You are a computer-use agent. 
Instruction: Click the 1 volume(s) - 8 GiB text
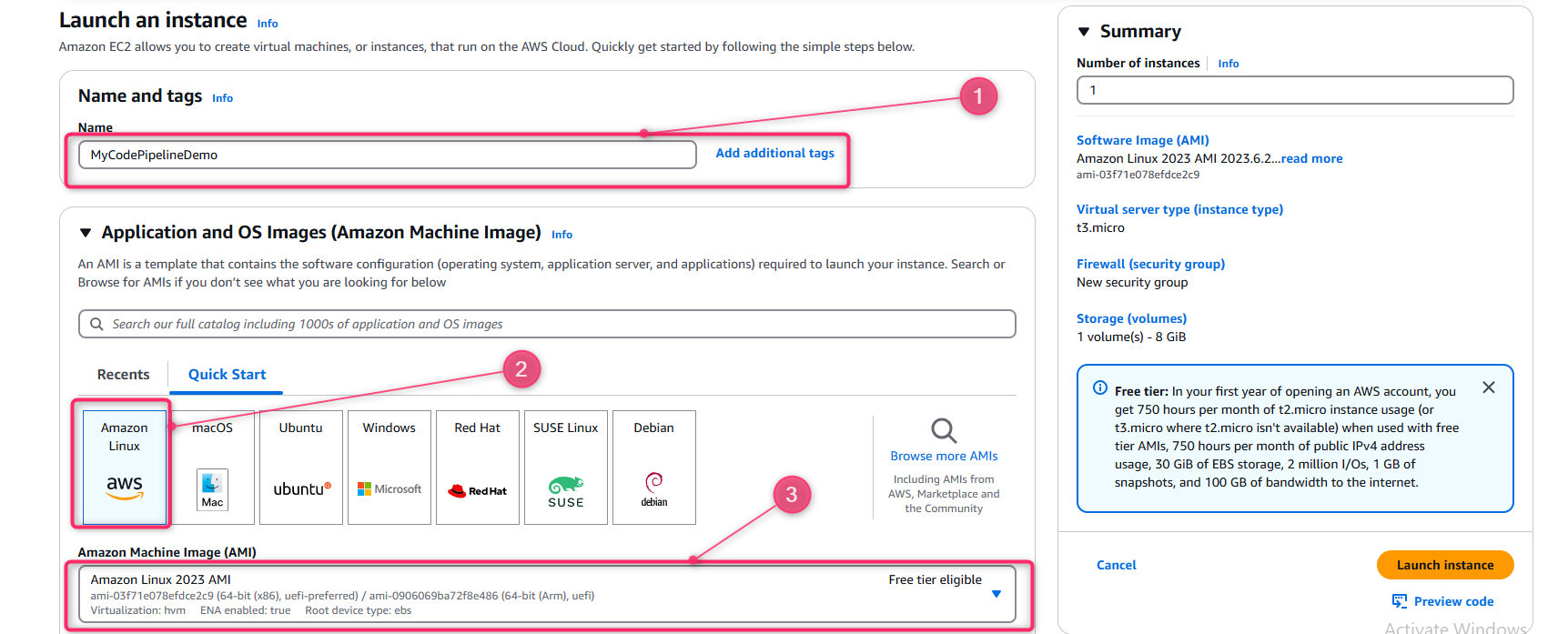point(1131,337)
